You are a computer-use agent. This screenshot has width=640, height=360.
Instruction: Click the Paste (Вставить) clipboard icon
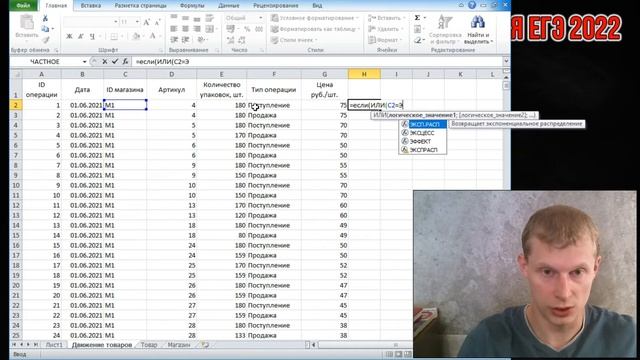tap(27, 23)
